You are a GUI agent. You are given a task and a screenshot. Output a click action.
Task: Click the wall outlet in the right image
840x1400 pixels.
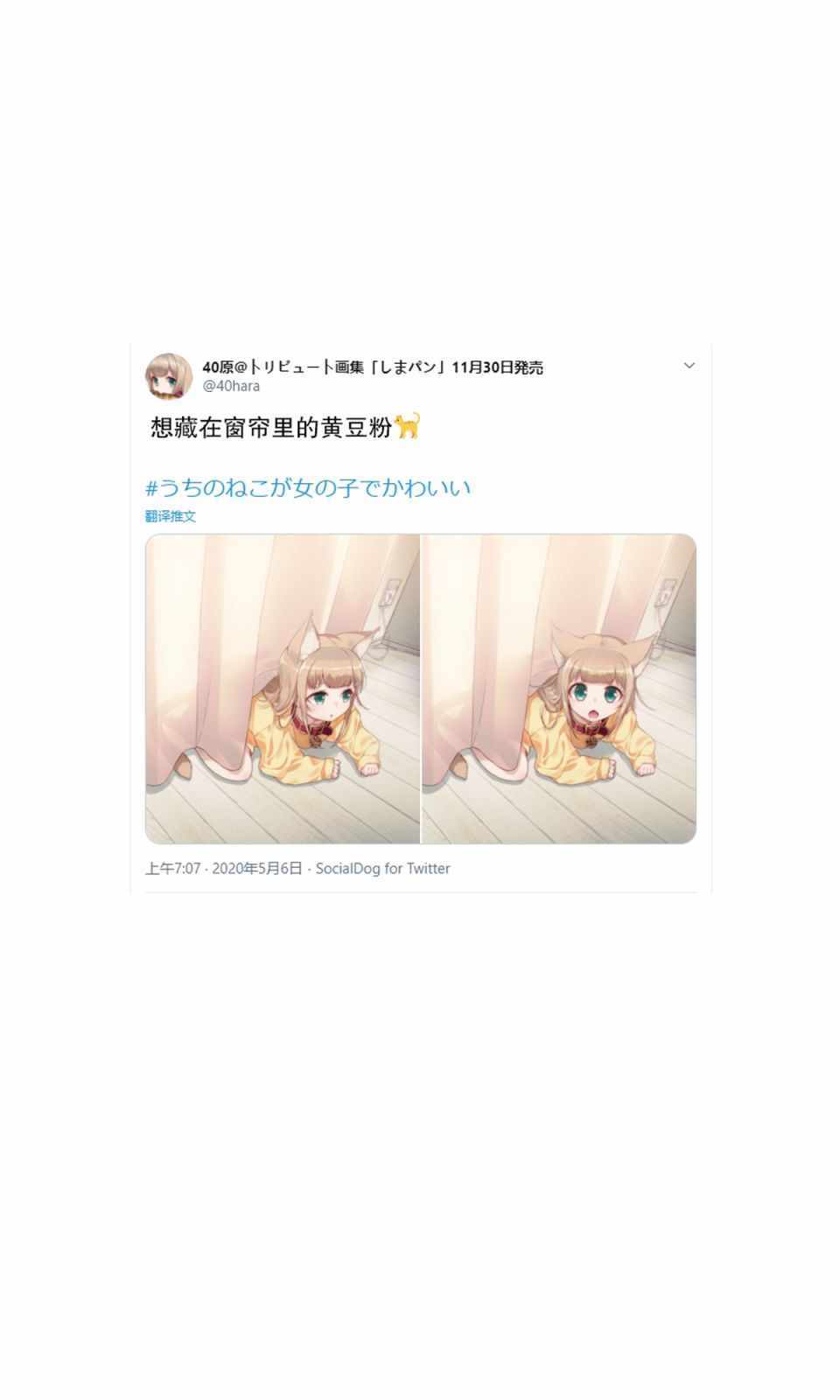click(x=666, y=591)
